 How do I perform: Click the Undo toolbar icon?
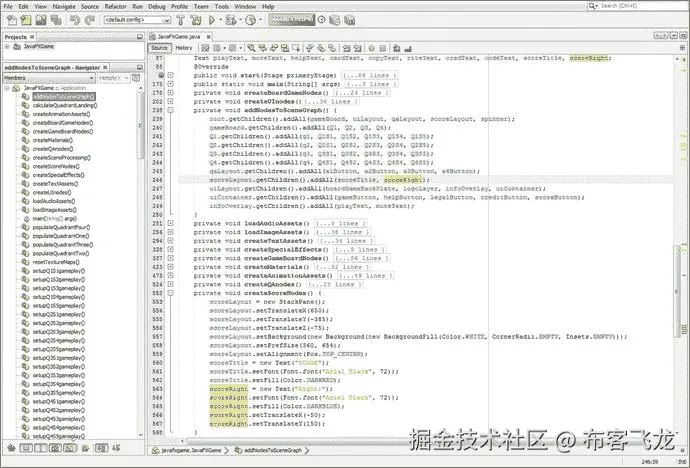[x=75, y=20]
